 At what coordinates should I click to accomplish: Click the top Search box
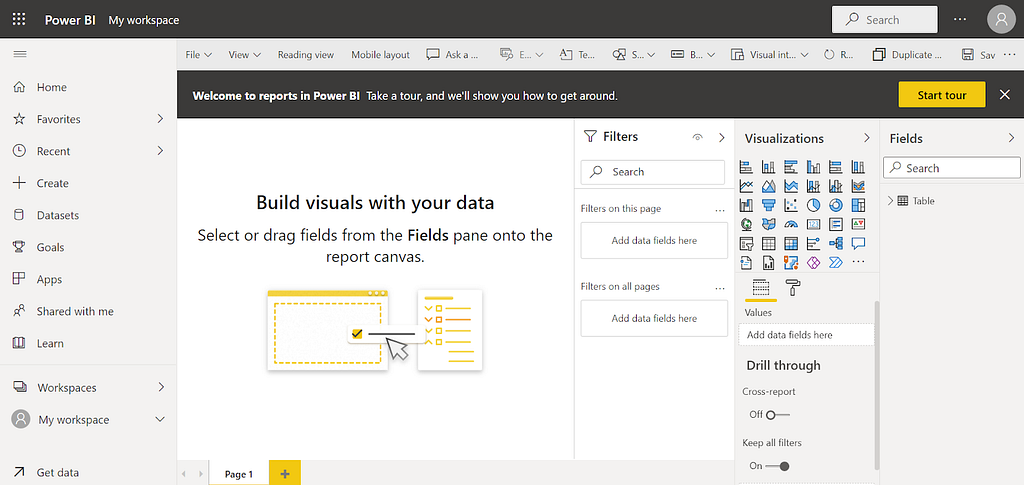[884, 20]
